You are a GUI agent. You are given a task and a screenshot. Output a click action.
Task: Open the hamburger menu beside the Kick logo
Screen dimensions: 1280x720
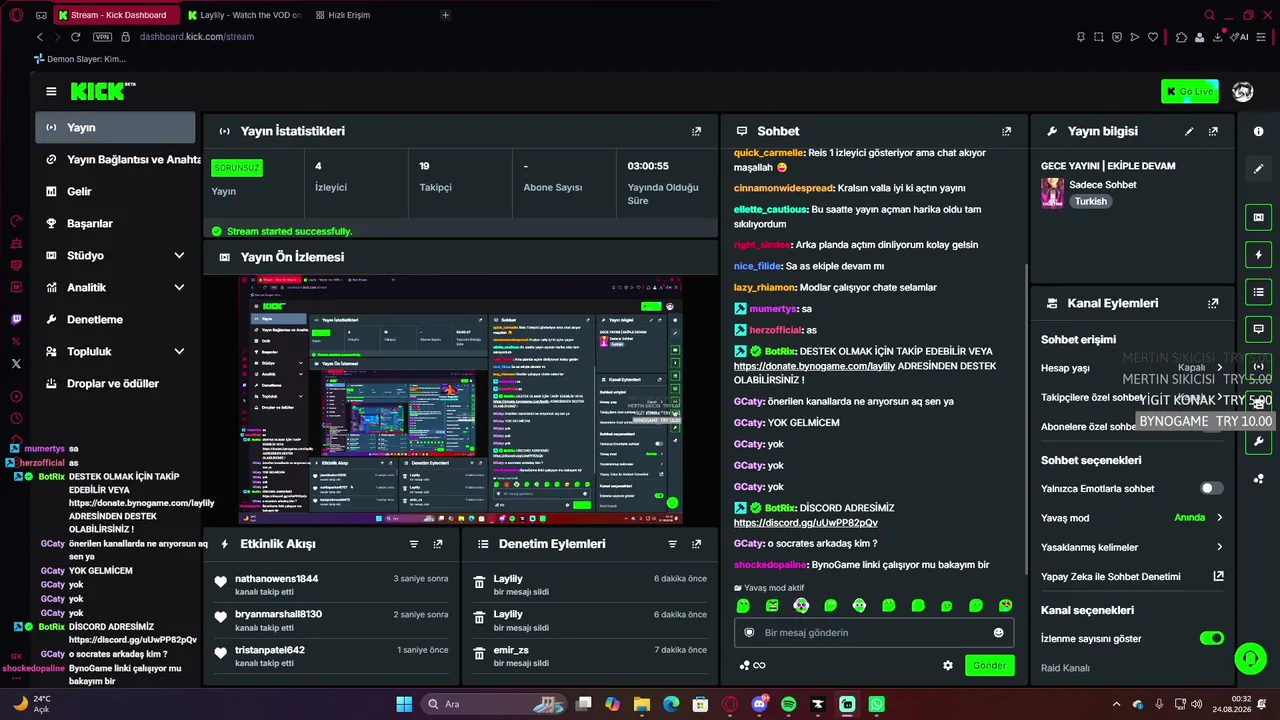51,92
